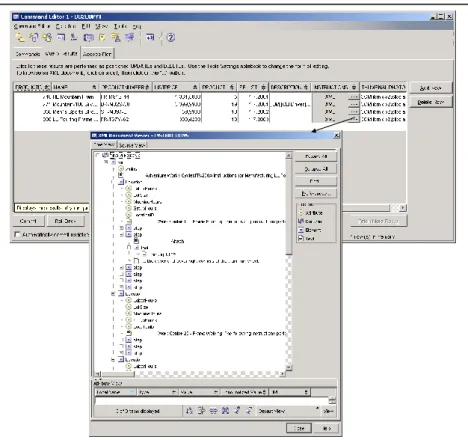
Task: Click Value column header in Attribute View
Action: click(x=200, y=392)
